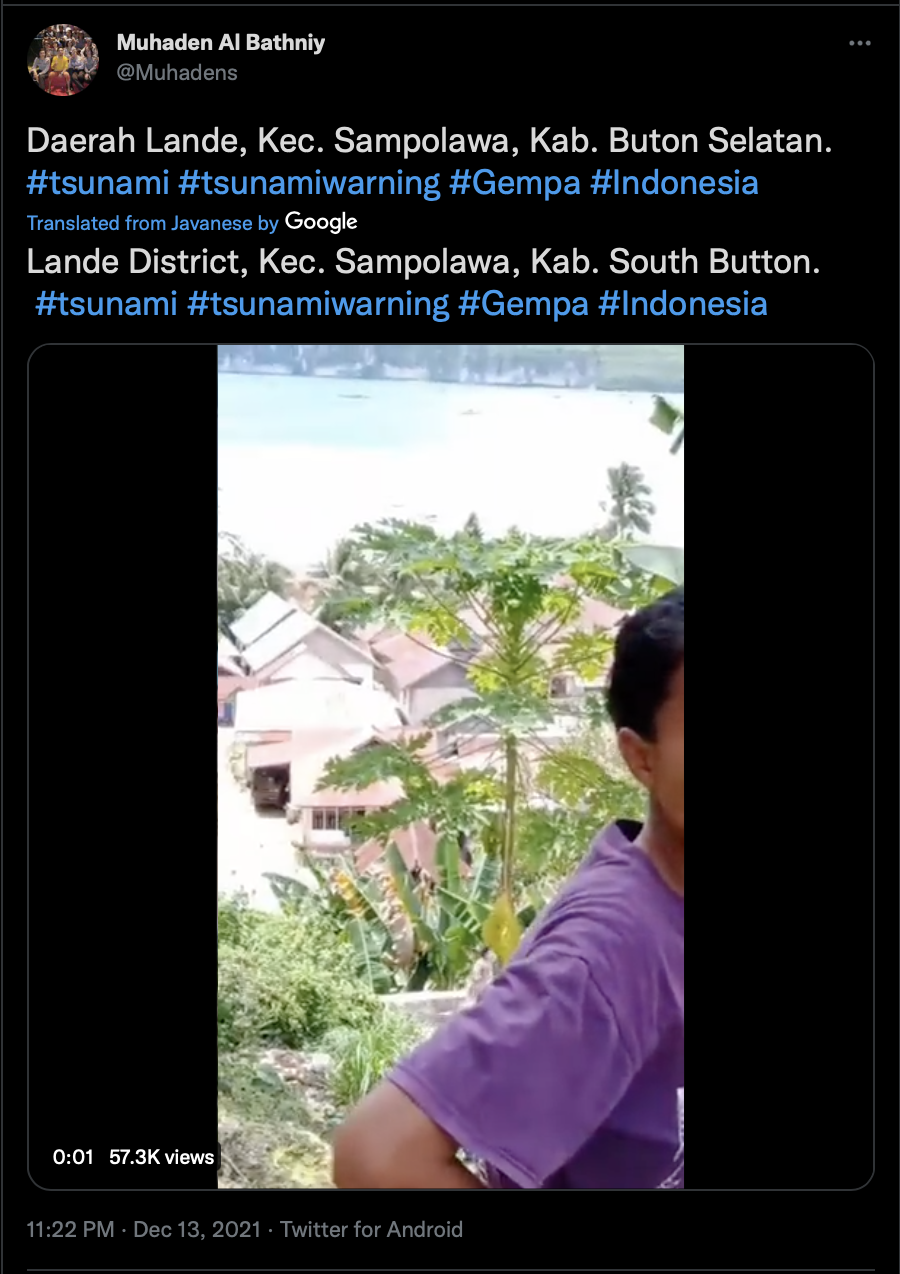Open the #Gempa hashtag in translated text
900x1274 pixels.
click(x=524, y=303)
